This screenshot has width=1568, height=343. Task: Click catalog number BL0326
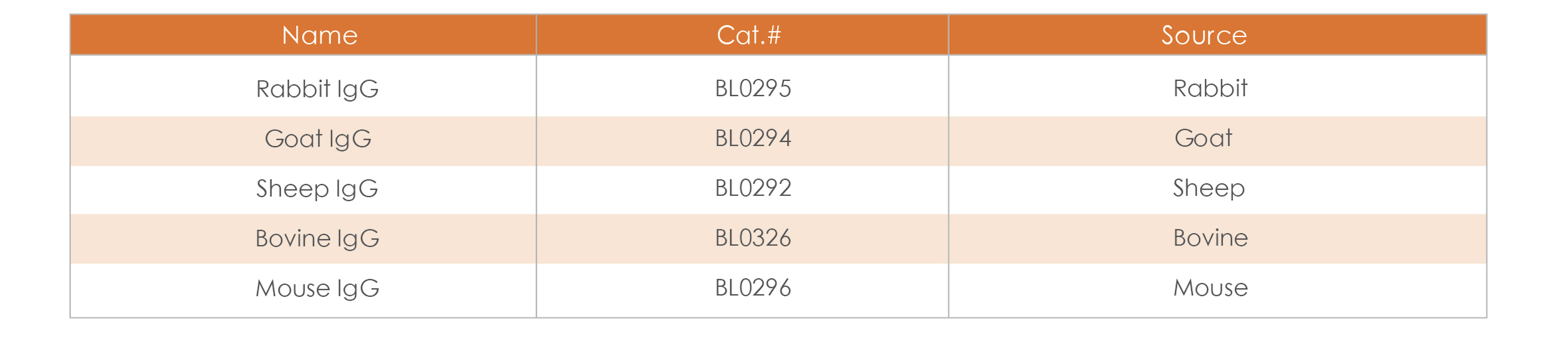tap(753, 238)
